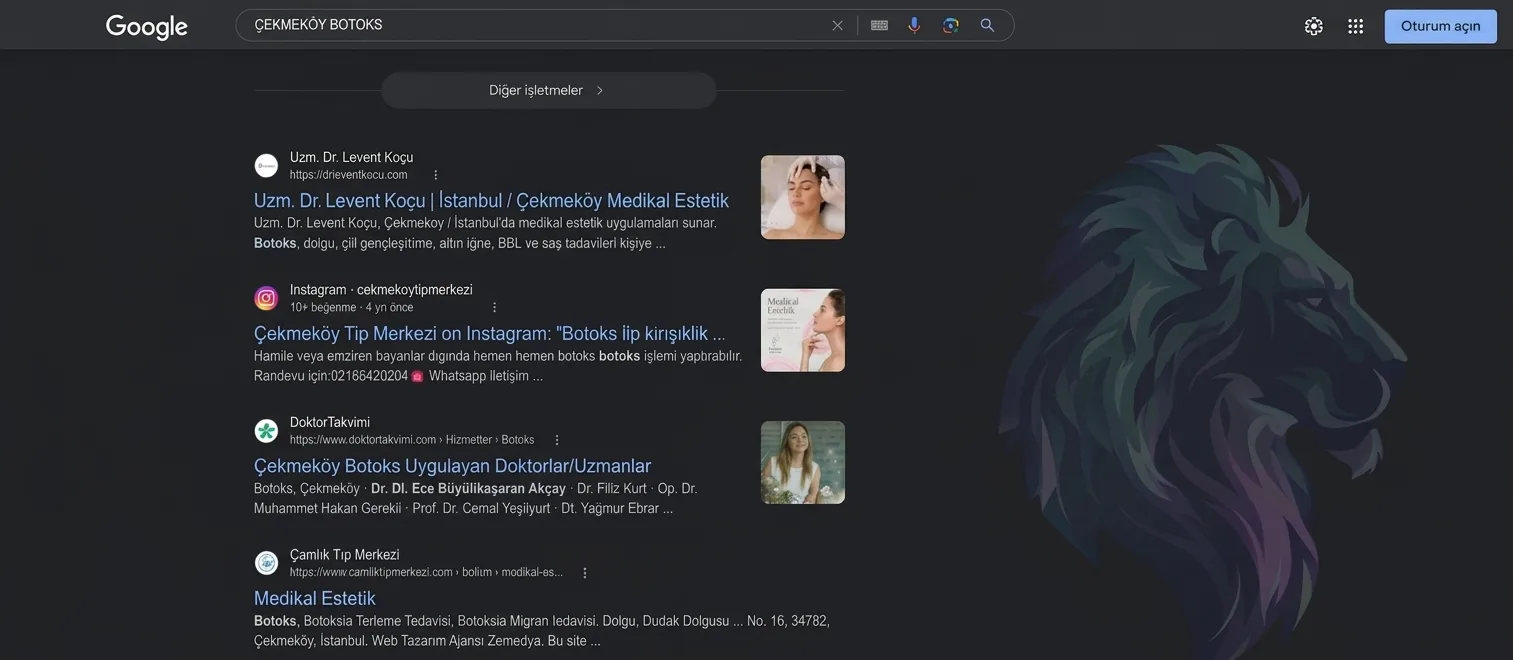The width and height of the screenshot is (1513, 660).
Task: Expand Diğer işletmeler listings
Action: click(x=548, y=90)
